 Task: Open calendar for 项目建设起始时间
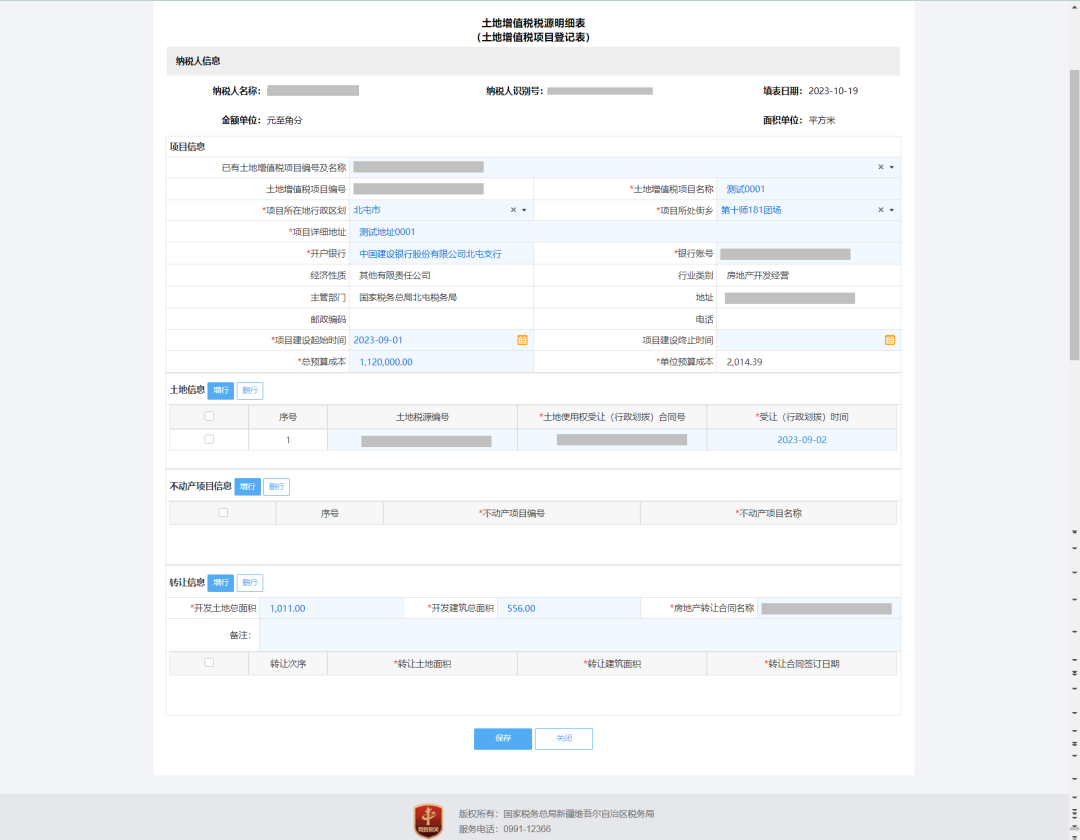tap(522, 340)
